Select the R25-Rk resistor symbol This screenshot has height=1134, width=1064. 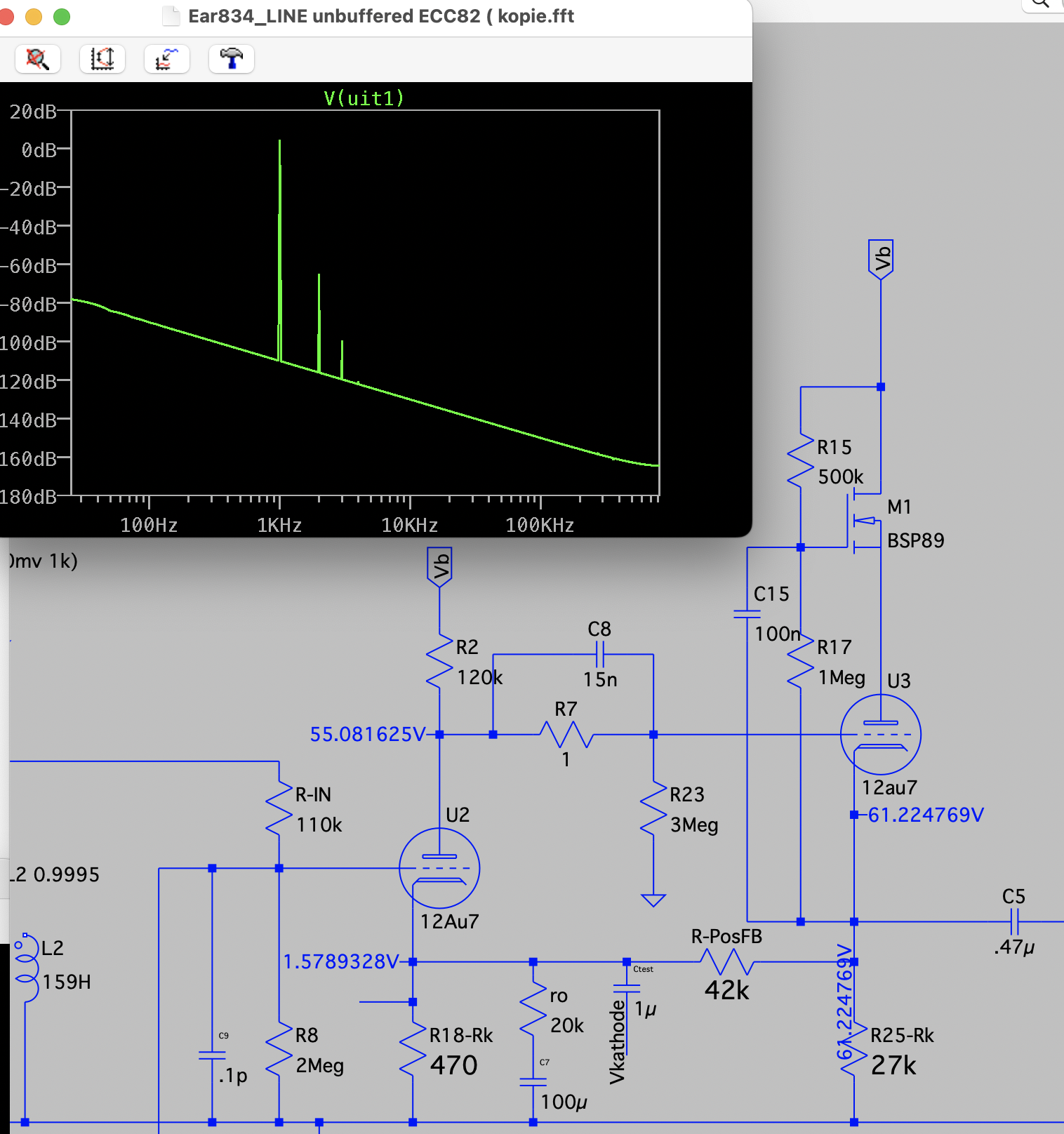(854, 1048)
